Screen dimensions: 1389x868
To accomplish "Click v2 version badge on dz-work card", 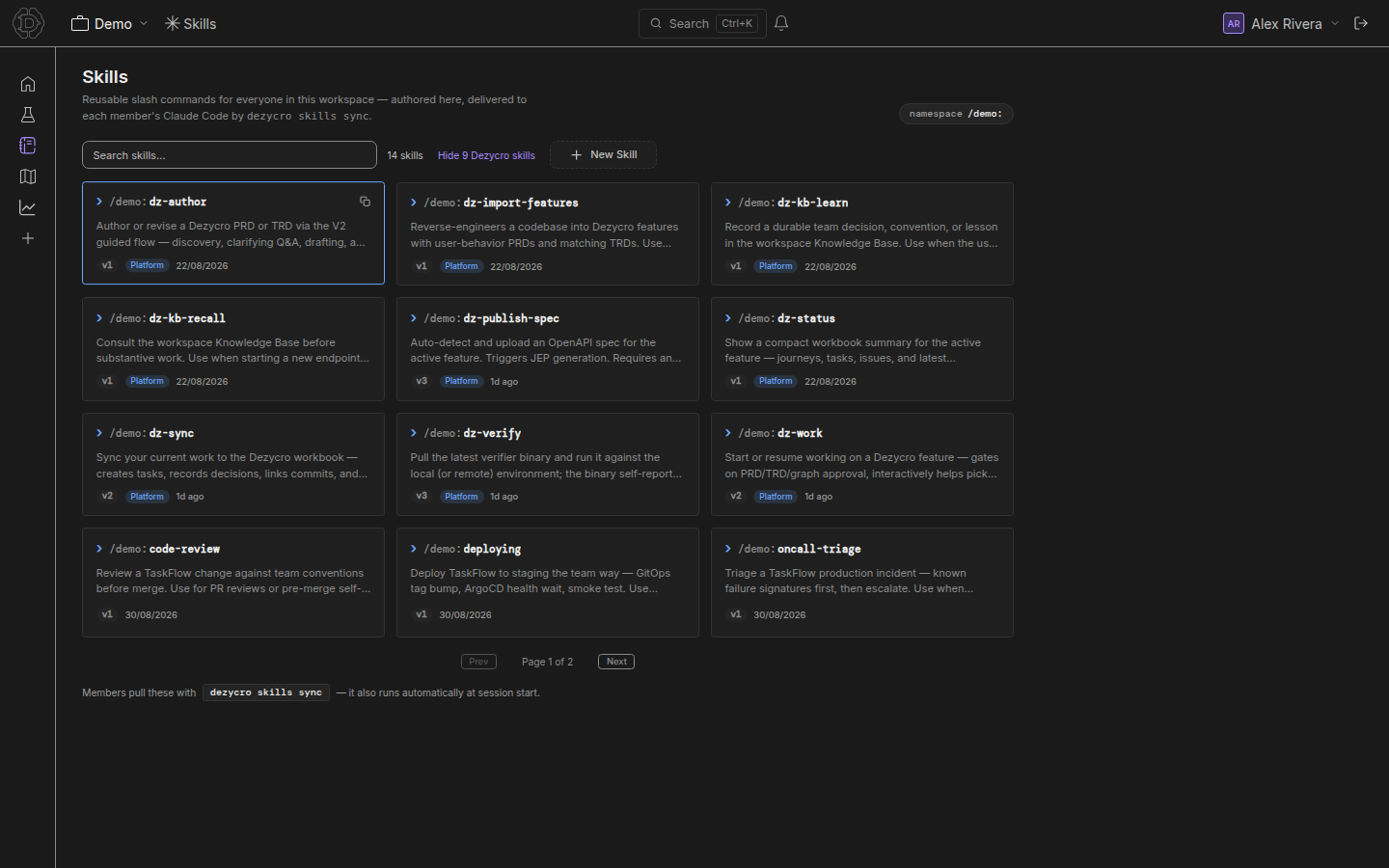I will tap(736, 497).
